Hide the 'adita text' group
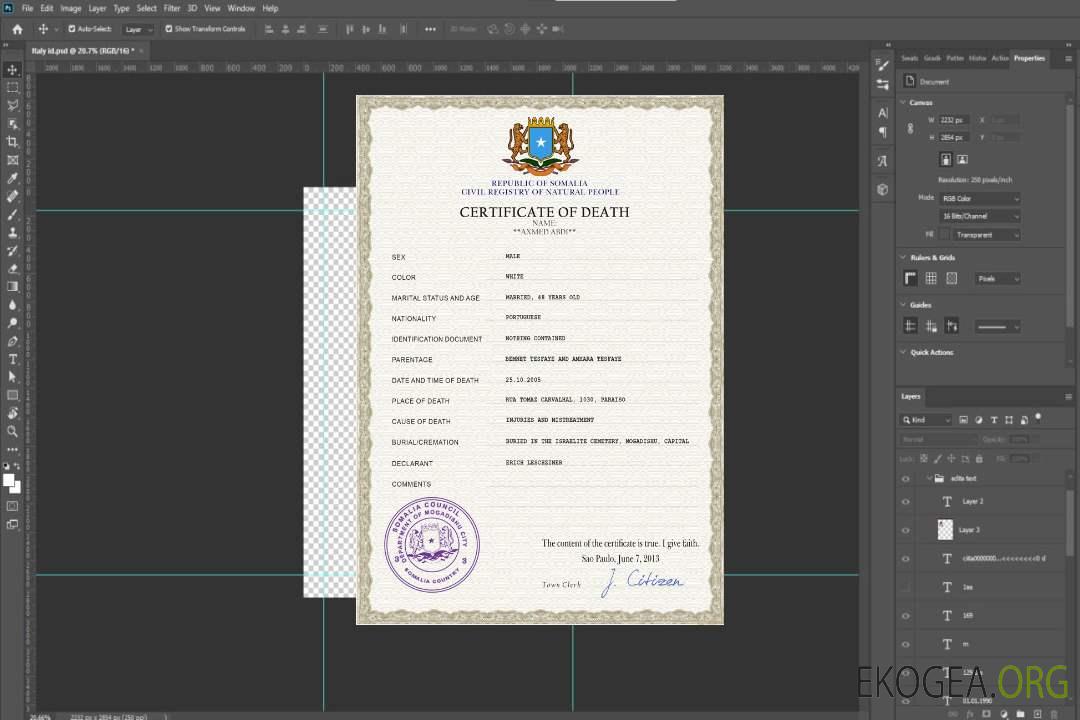The height and width of the screenshot is (720, 1080). [x=906, y=479]
